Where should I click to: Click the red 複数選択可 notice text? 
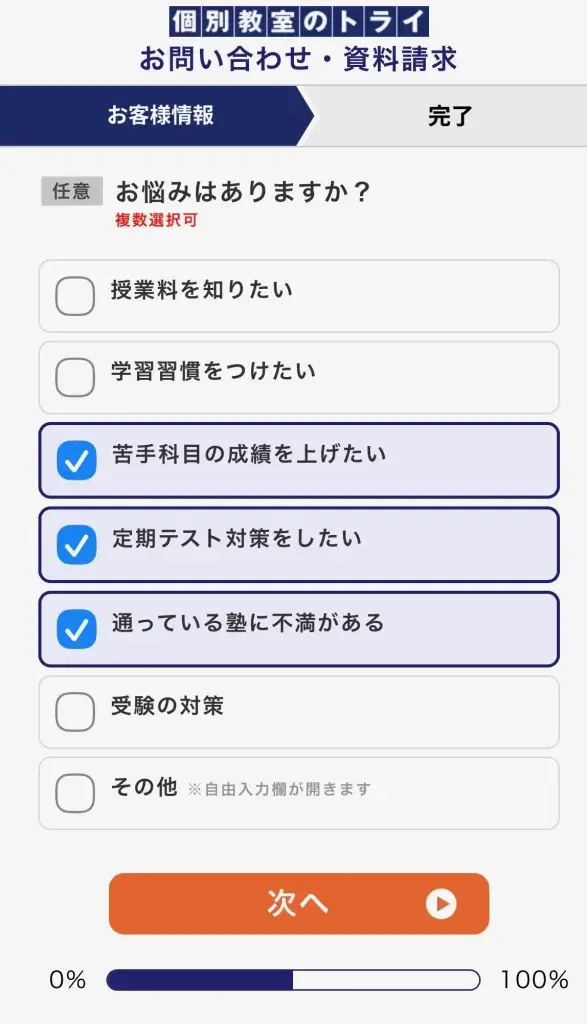tap(156, 222)
